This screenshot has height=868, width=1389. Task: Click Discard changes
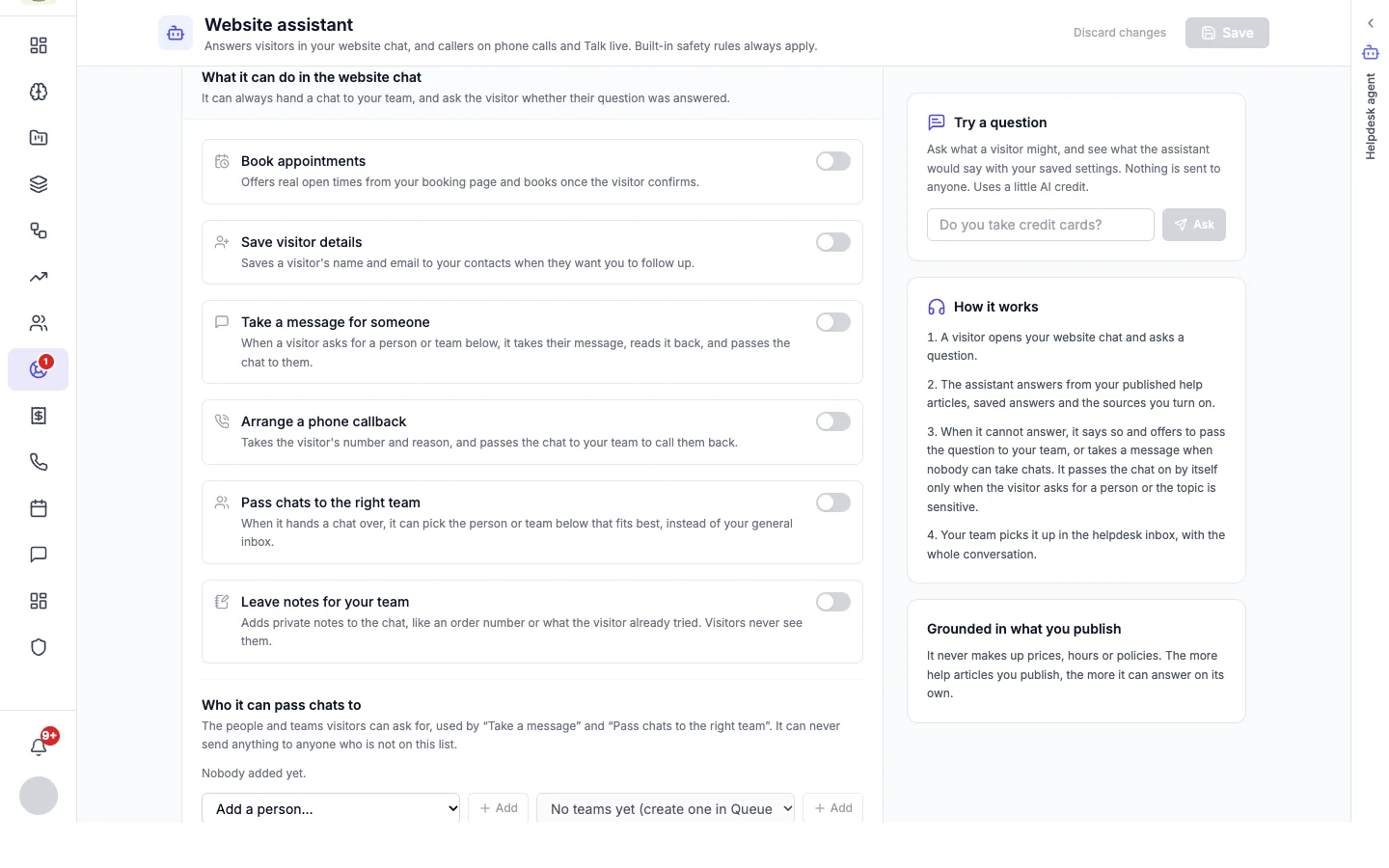(x=1120, y=33)
